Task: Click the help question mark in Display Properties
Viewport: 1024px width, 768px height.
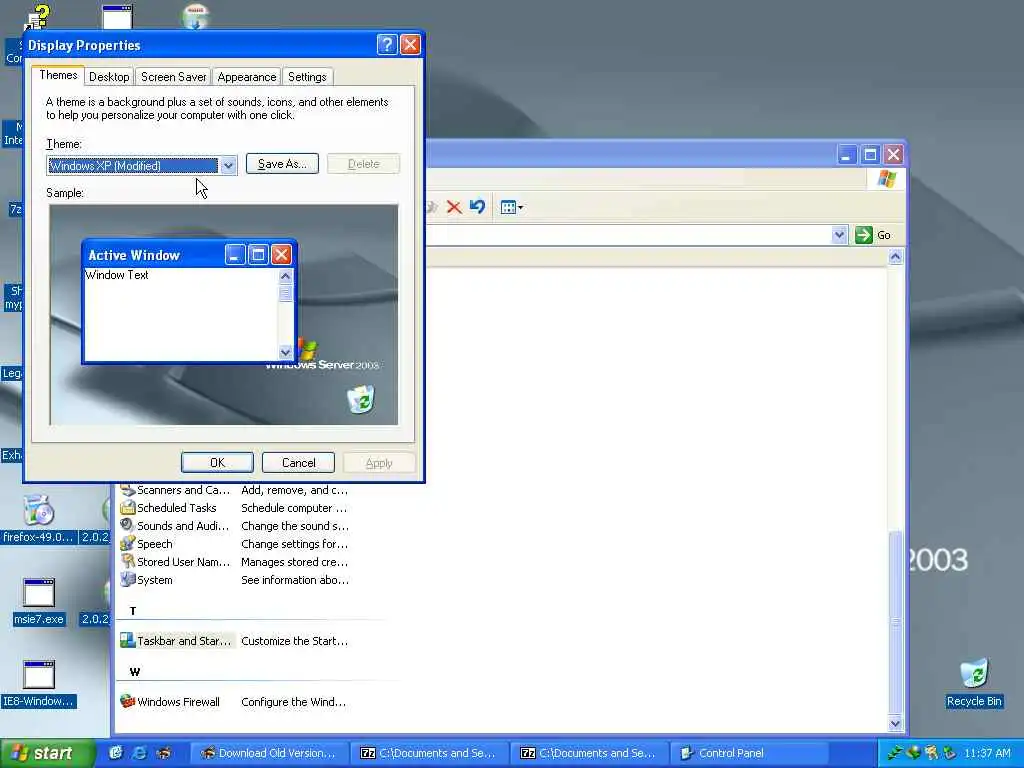Action: pos(387,44)
